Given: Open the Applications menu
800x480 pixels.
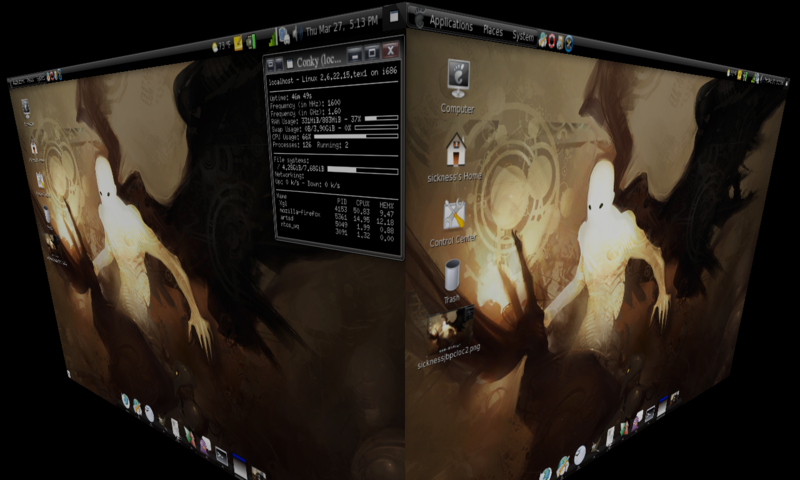Looking at the screenshot, I should click(451, 23).
